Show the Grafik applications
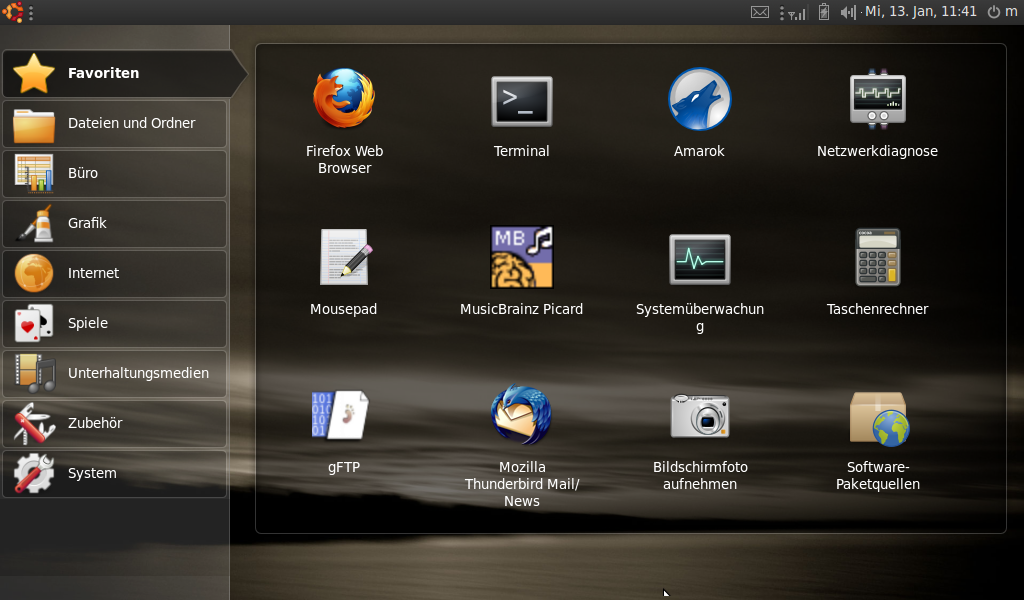 (x=115, y=223)
